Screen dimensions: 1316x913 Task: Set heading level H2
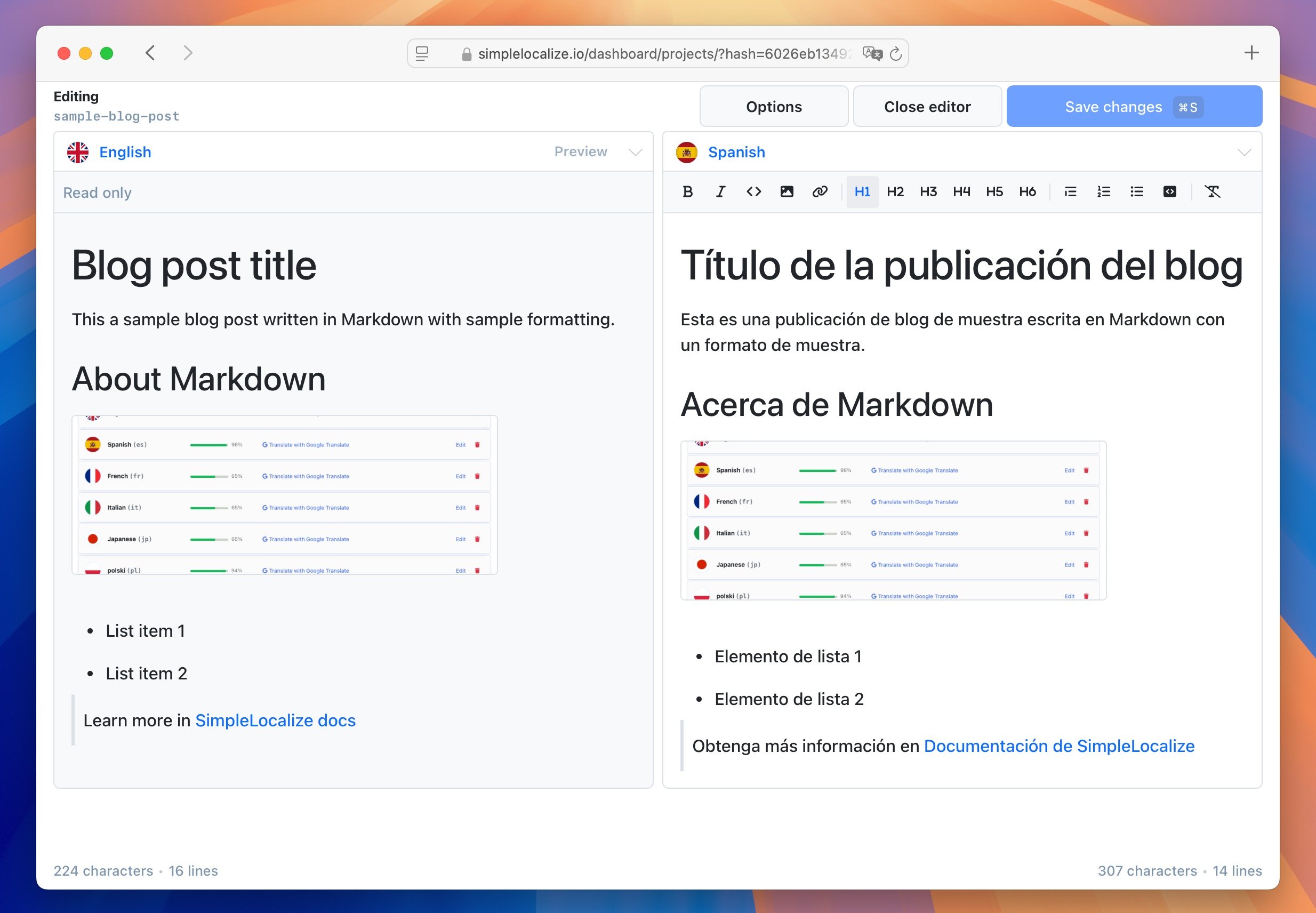895,191
